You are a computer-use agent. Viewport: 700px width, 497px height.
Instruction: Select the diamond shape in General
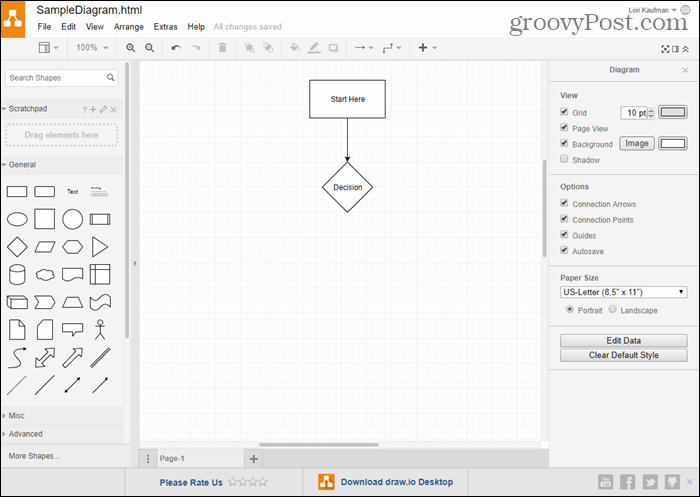17,247
